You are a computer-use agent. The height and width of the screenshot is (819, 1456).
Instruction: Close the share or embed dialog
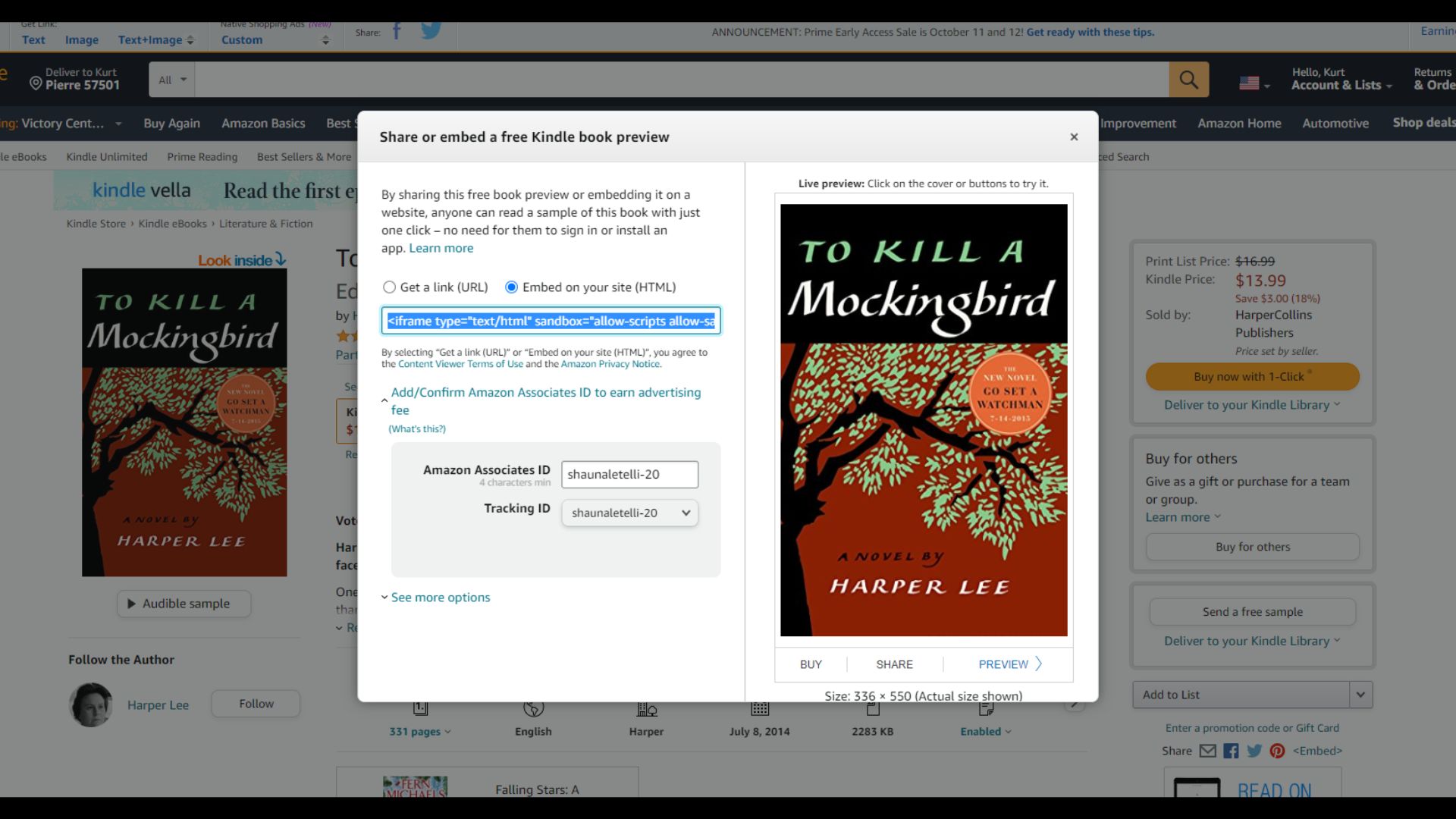coord(1074,136)
